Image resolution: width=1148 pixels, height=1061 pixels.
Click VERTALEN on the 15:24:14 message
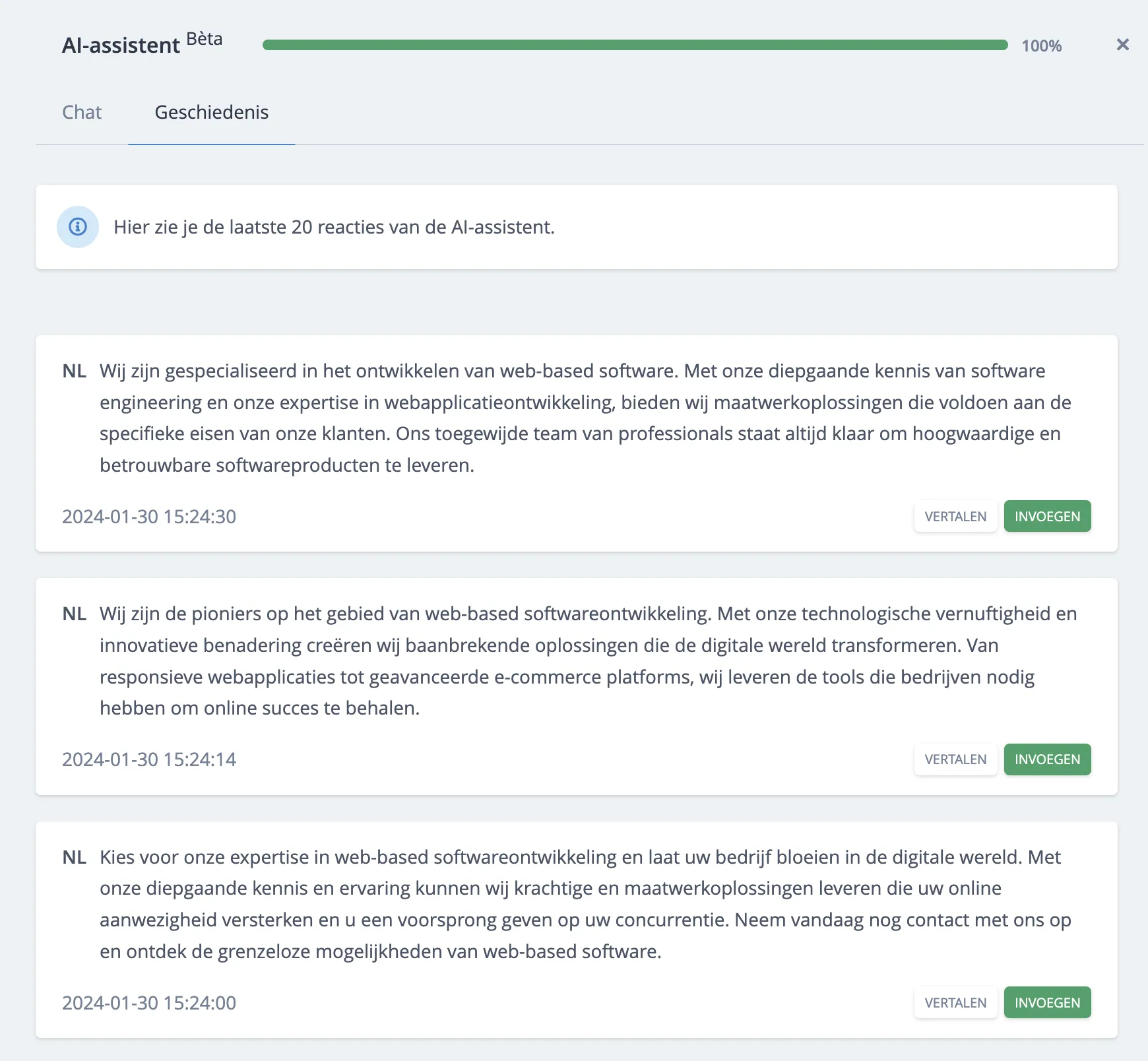(x=955, y=759)
